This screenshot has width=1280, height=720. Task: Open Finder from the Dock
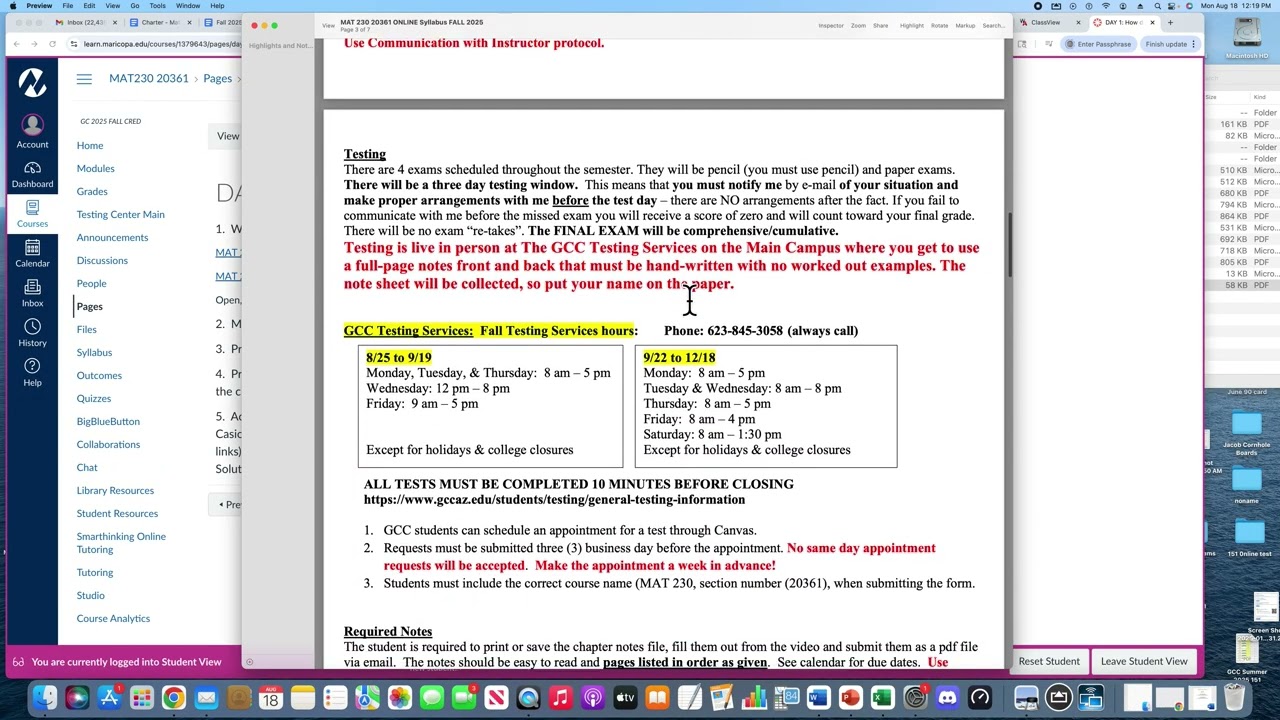(x=44, y=698)
